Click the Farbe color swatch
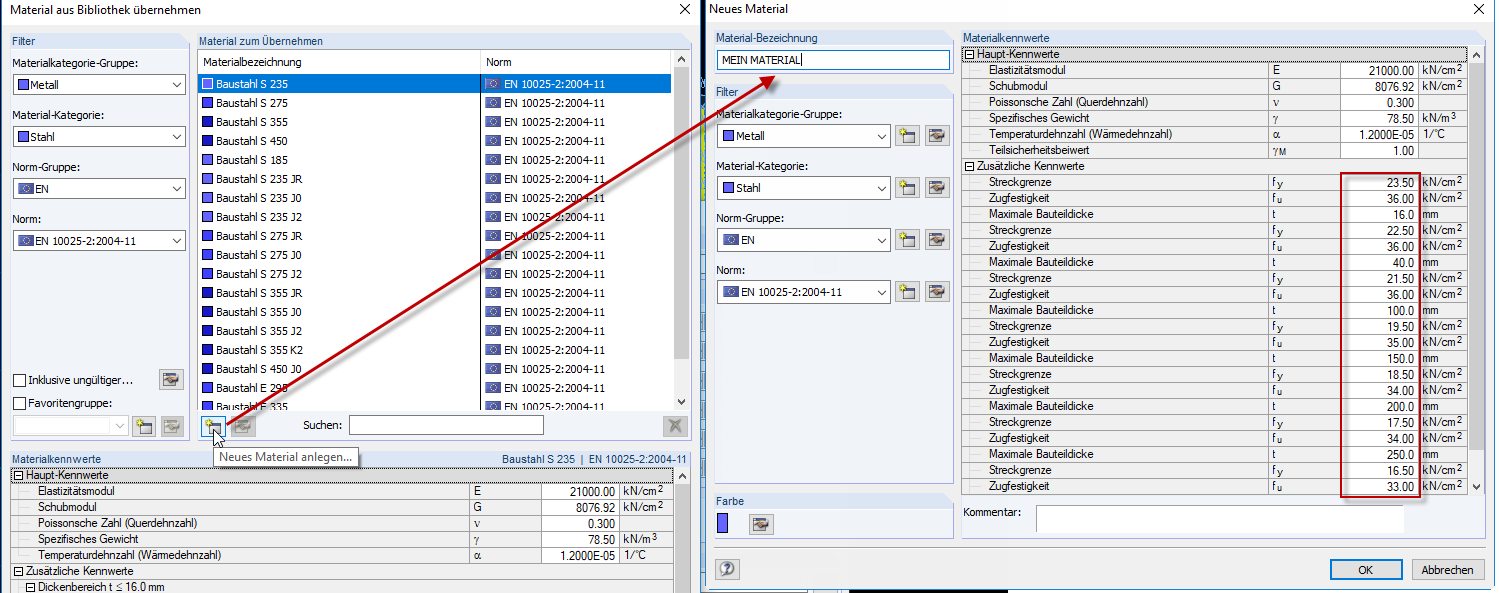The width and height of the screenshot is (1499, 593). coord(723,523)
